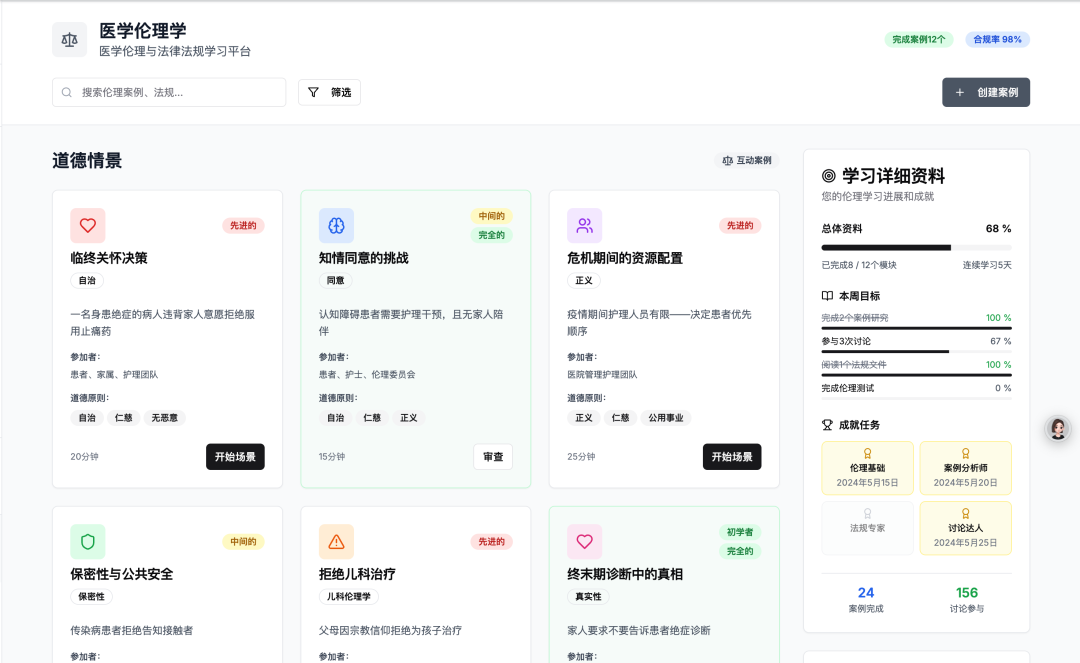Click the 总体资料 68% progress bar

[916, 247]
